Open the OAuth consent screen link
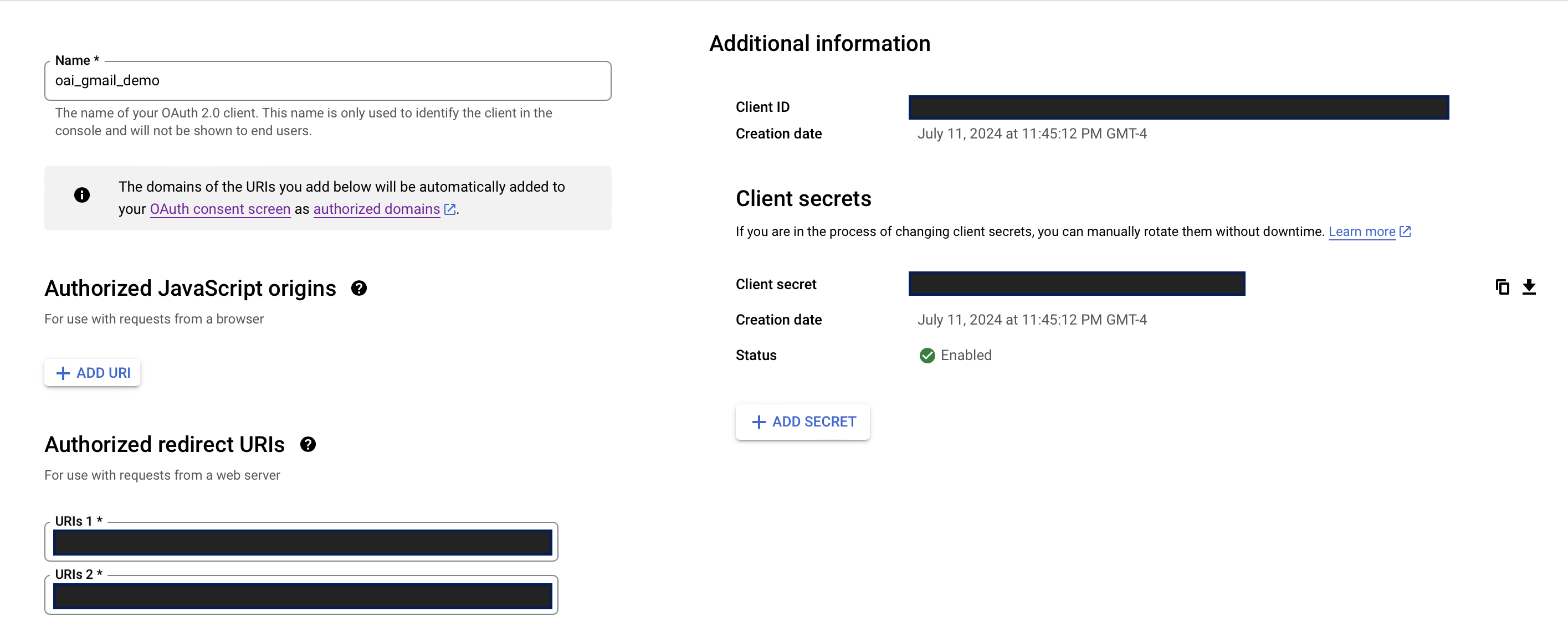Screen dimensions: 1568x627 pos(220,209)
